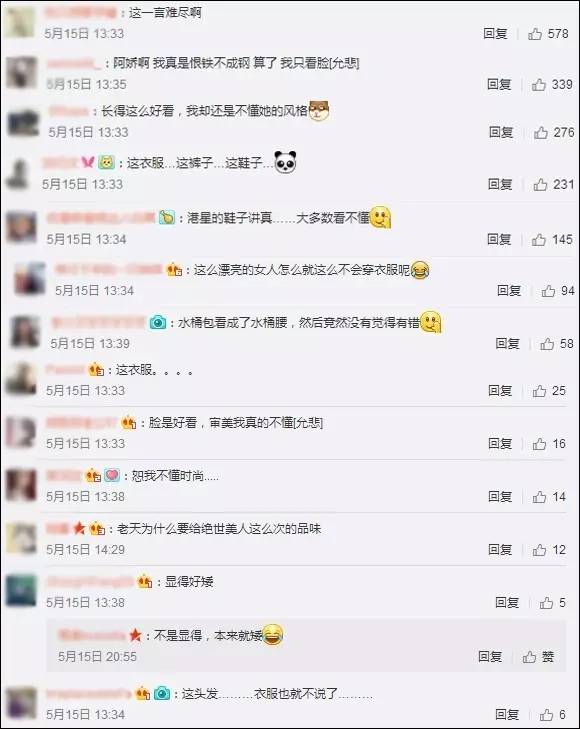Click the pink heart badge beside 恕我不懂时尚
Screen dimensions: 580x729
[112, 475]
